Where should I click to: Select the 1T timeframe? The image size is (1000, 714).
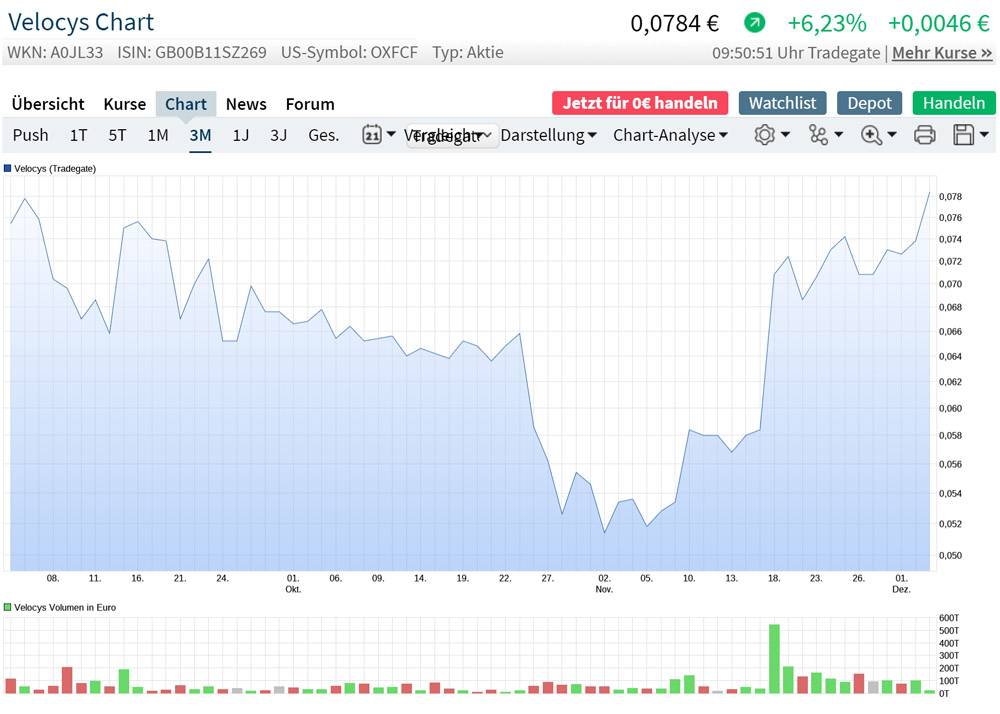coord(78,135)
